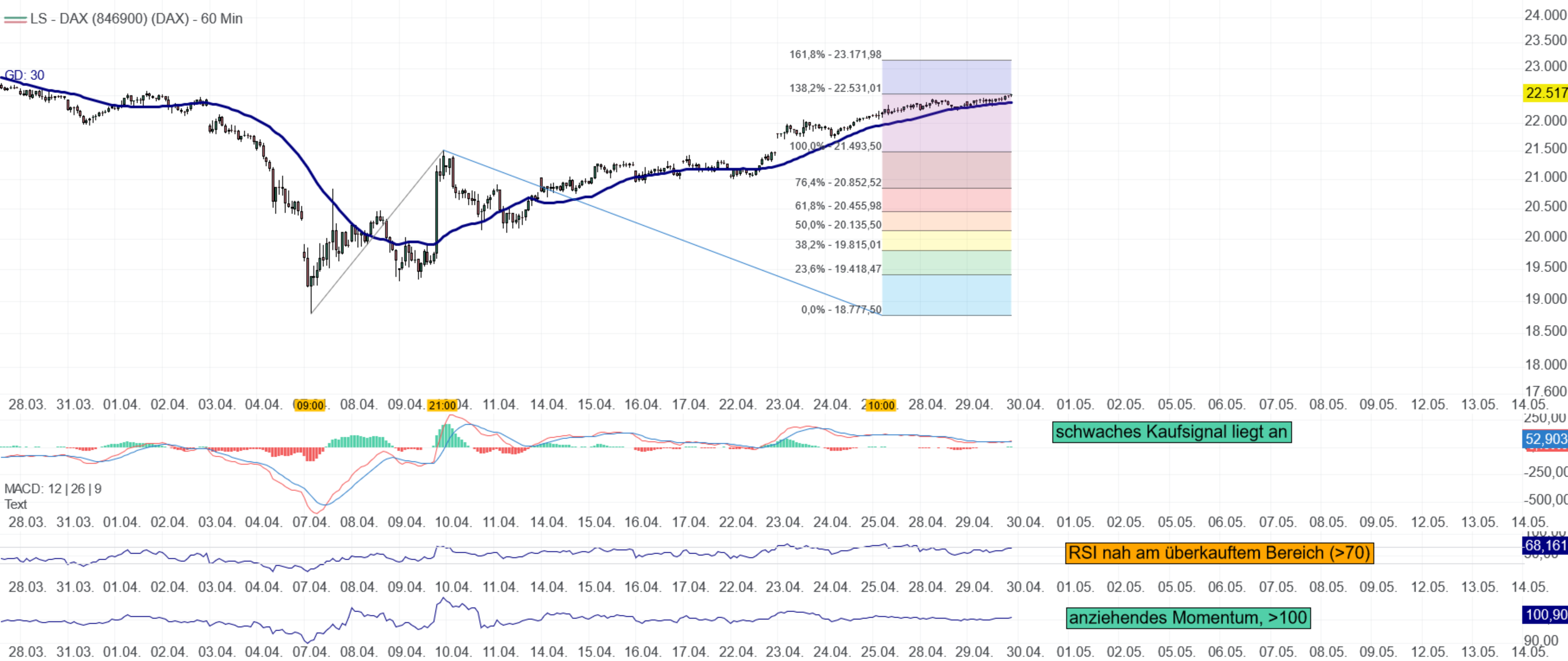The image size is (1568, 661).
Task: Click the 18.500 price axis label
Action: [1546, 331]
